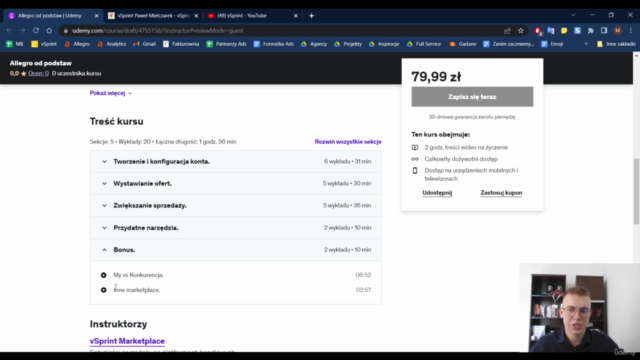Open the Full Service bookmark
Viewport: 640px width, 360px height.
coord(424,44)
